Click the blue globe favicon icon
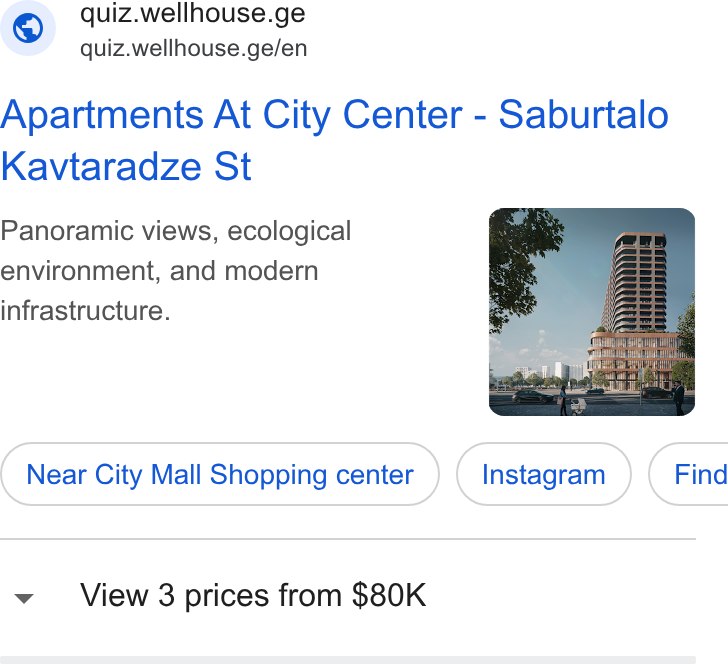The height and width of the screenshot is (664, 728). click(x=28, y=28)
